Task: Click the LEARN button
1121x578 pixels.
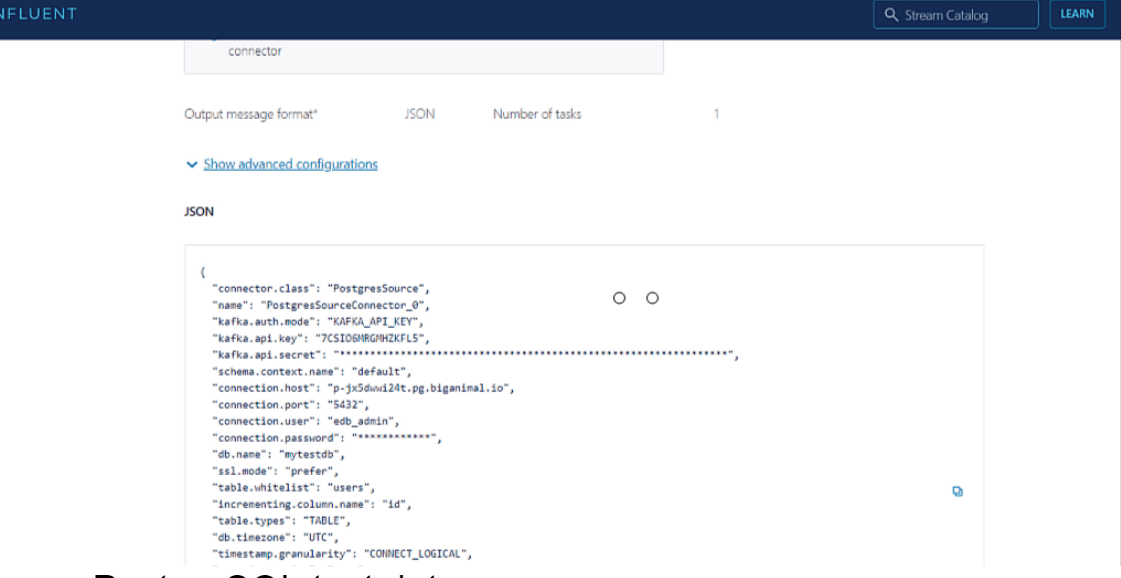Action: (1077, 13)
